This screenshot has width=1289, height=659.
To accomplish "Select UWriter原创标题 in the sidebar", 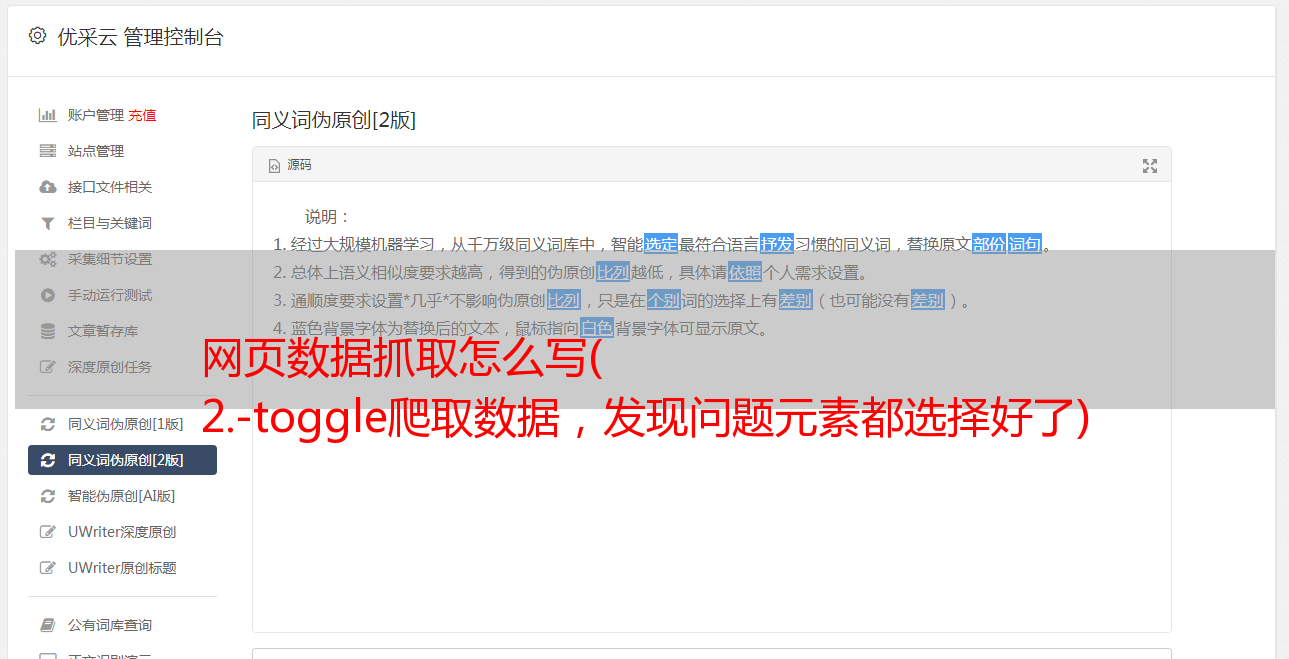I will click(122, 568).
